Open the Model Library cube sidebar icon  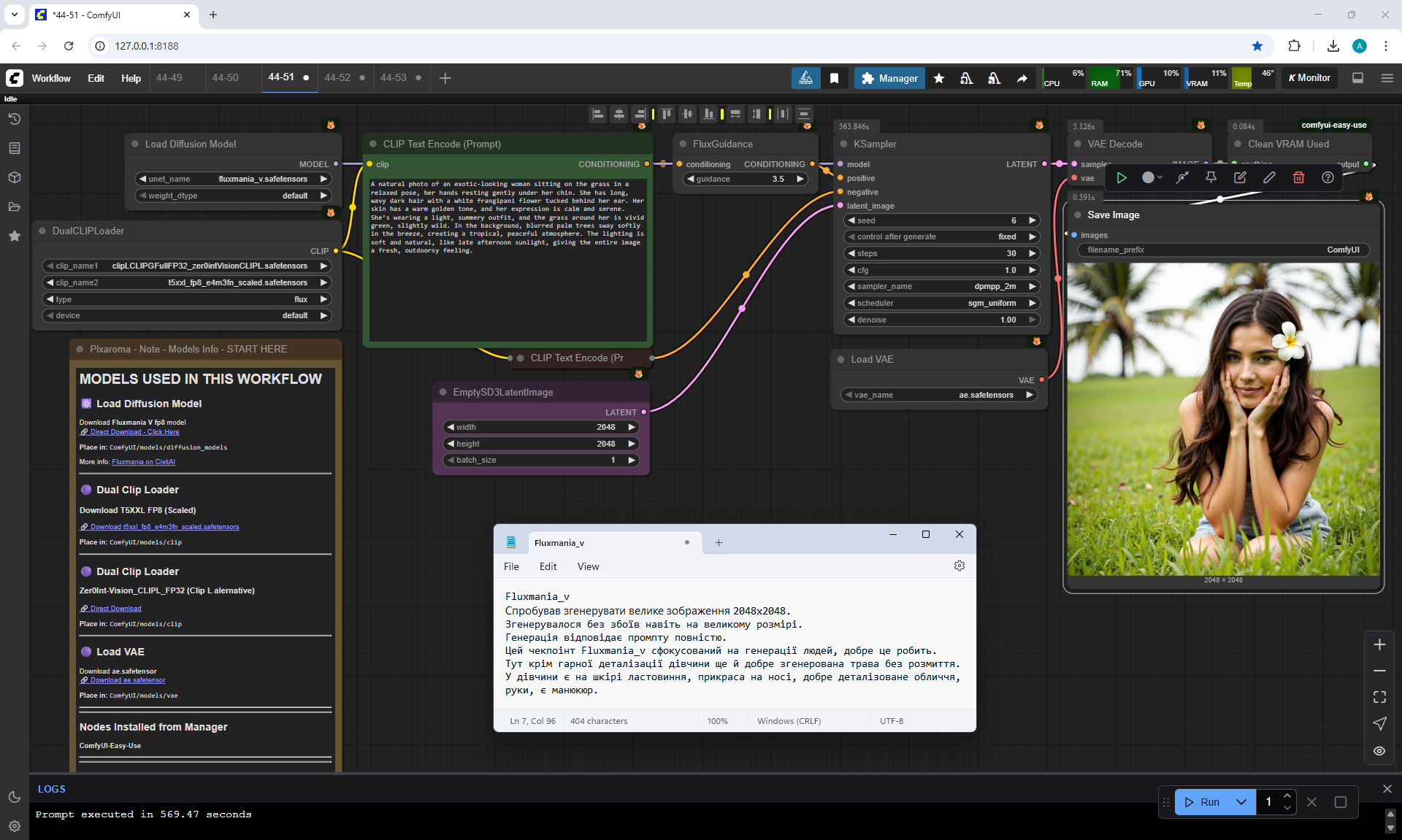coord(14,177)
